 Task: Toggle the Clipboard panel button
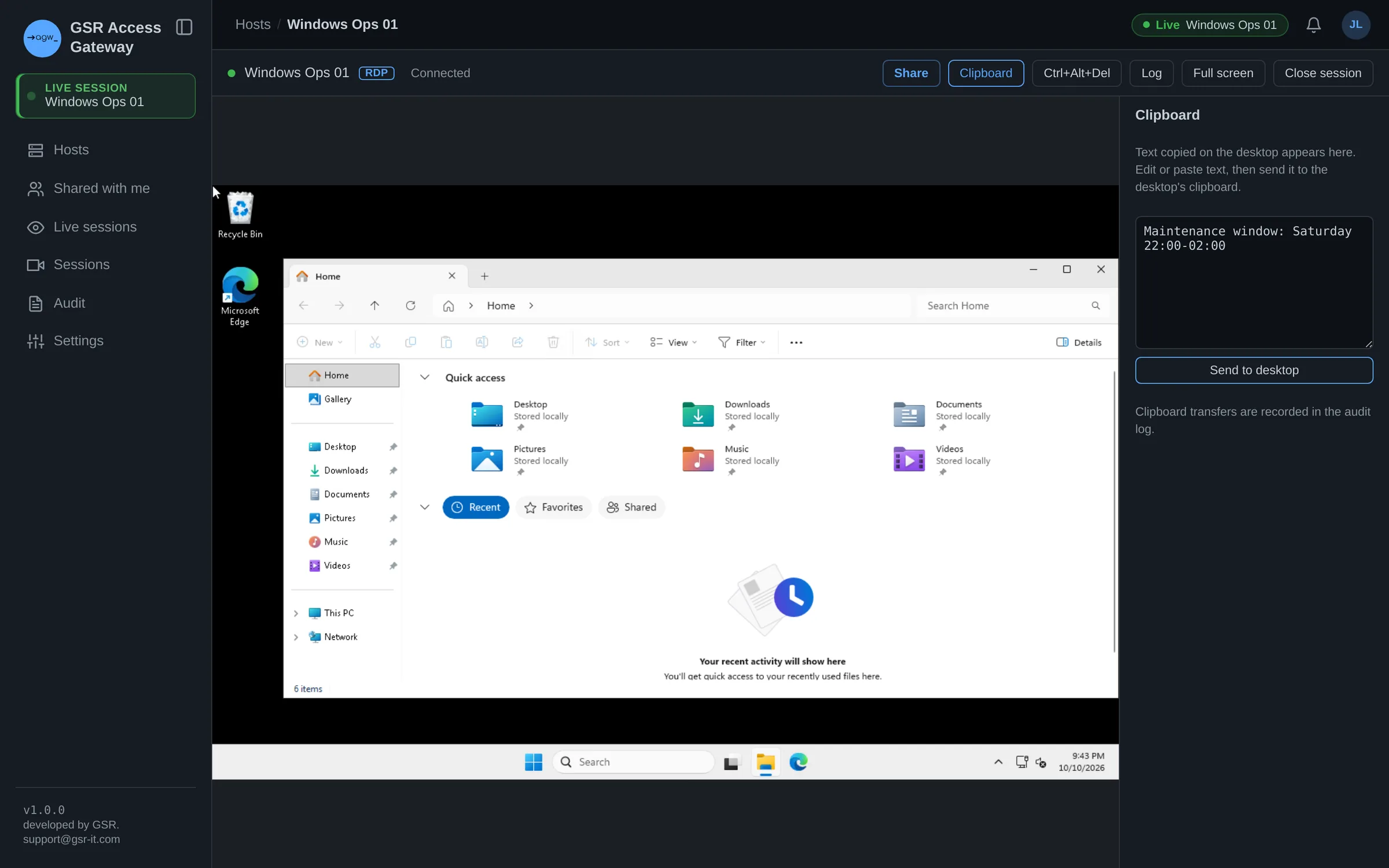(986, 73)
